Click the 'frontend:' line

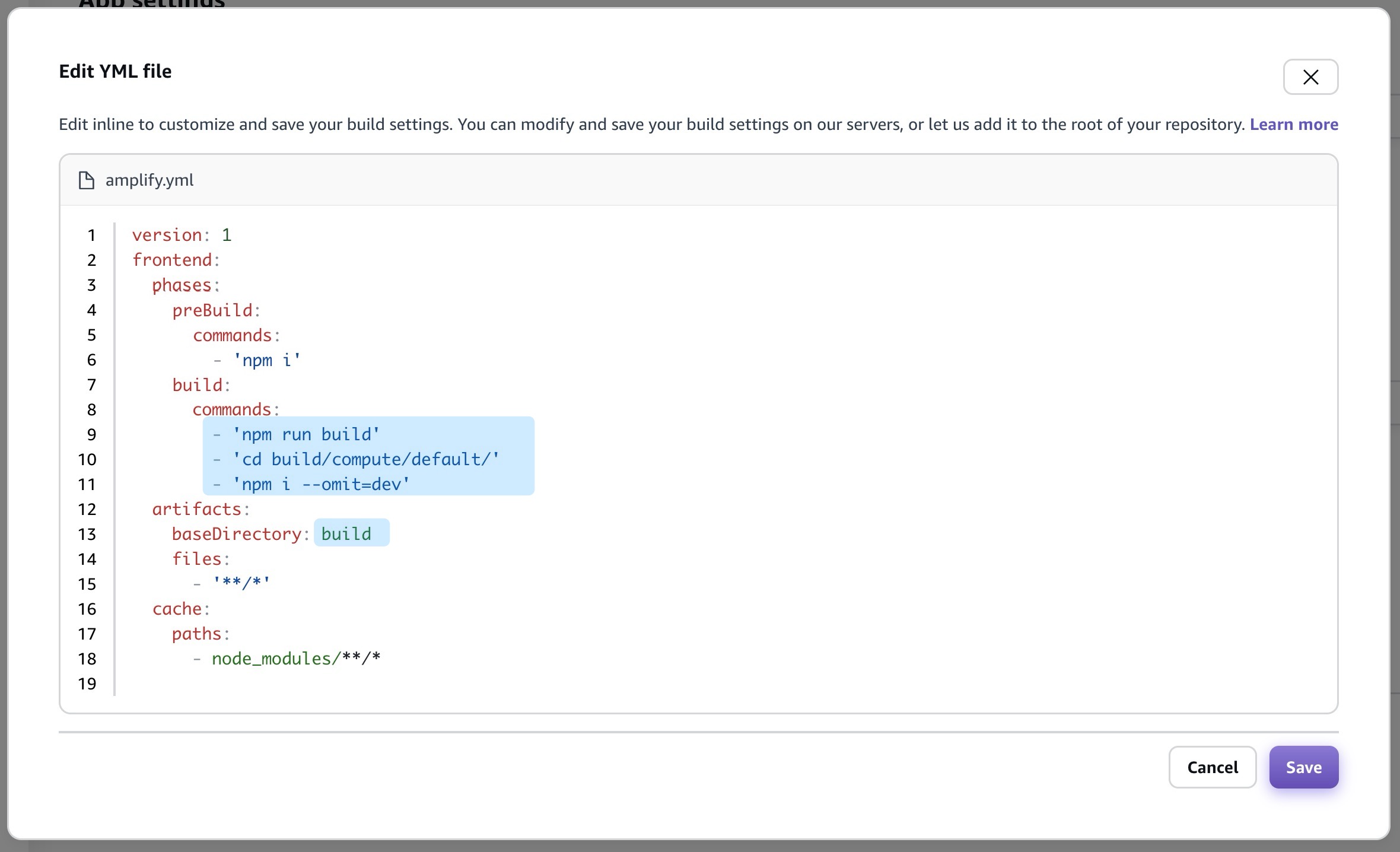tap(176, 260)
